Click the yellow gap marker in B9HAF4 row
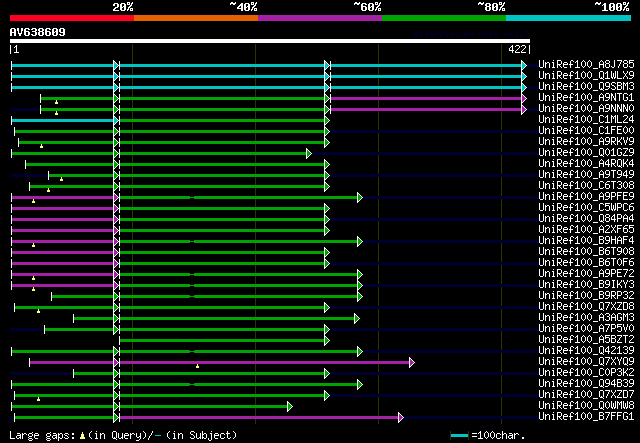Viewport: 640px width, 443px height. (x=33, y=245)
